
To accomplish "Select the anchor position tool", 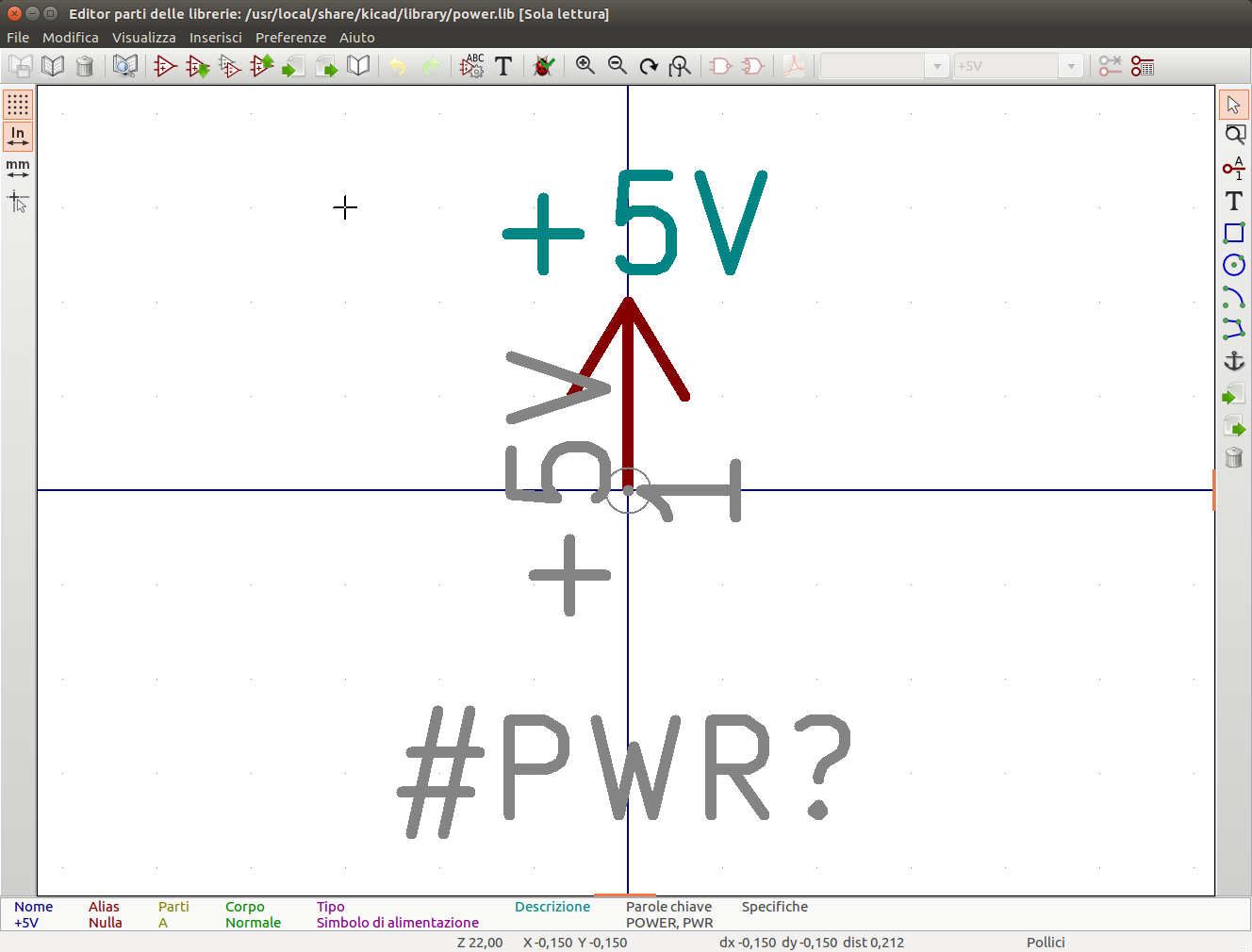I will click(1233, 361).
